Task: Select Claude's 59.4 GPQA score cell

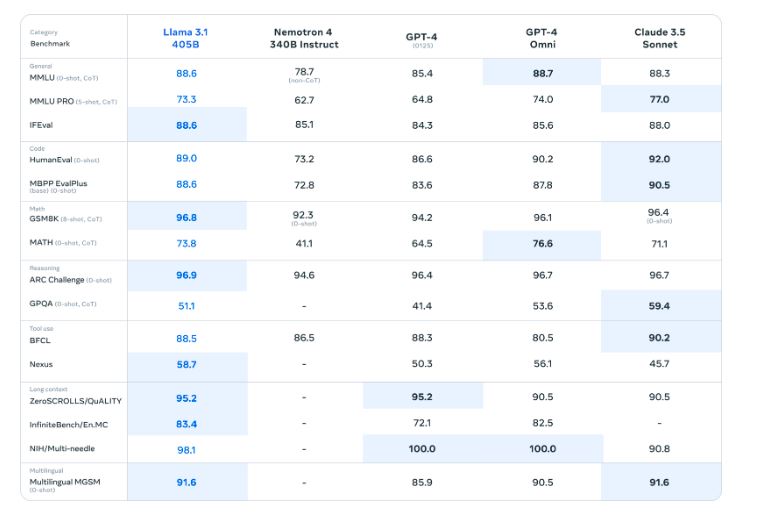Action: 659,306
